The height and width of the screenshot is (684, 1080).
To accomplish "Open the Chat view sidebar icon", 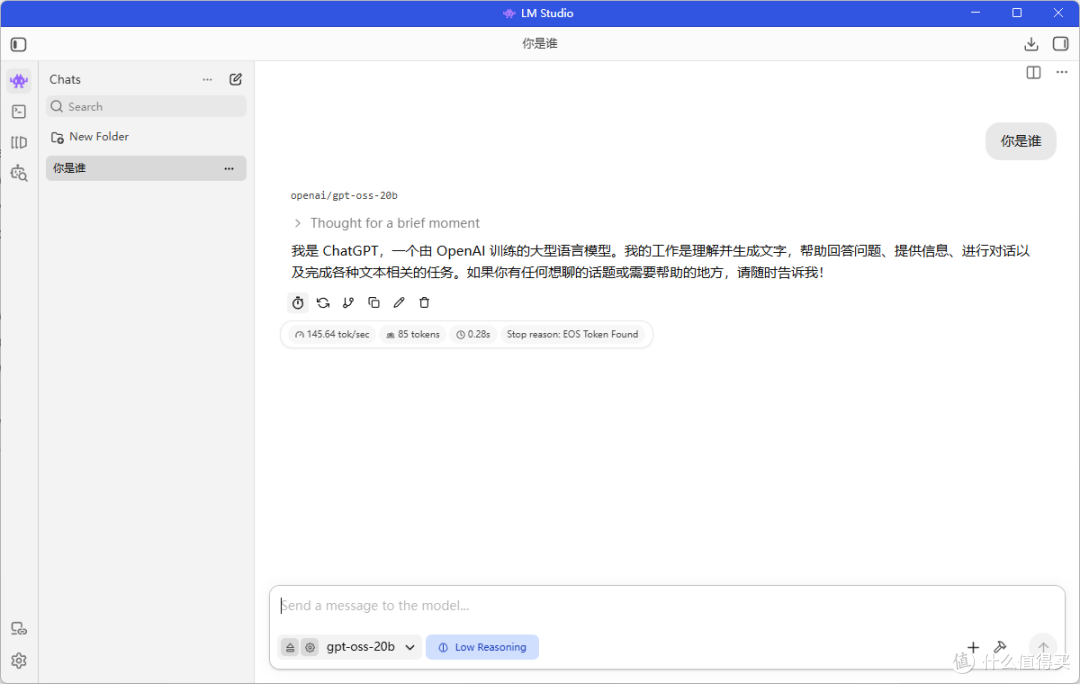I will click(x=19, y=81).
